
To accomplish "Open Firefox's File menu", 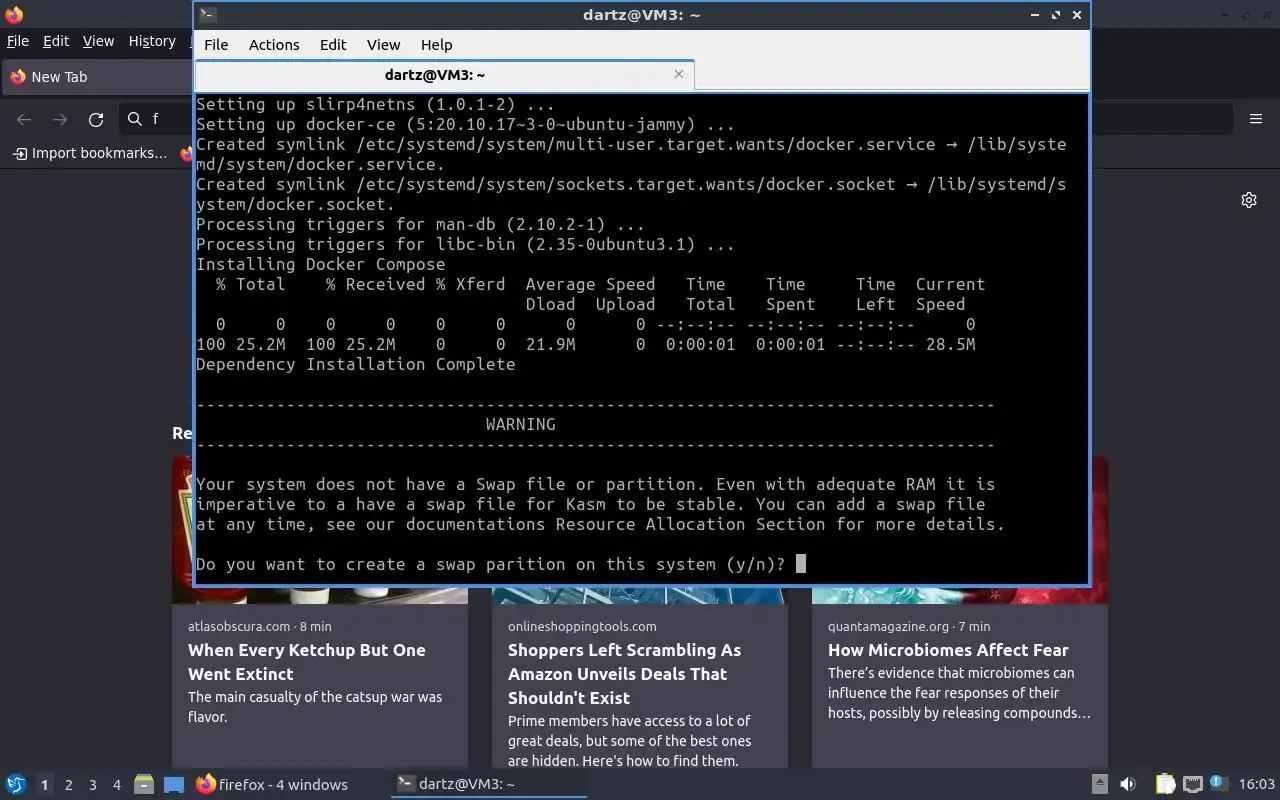I will coord(18,41).
